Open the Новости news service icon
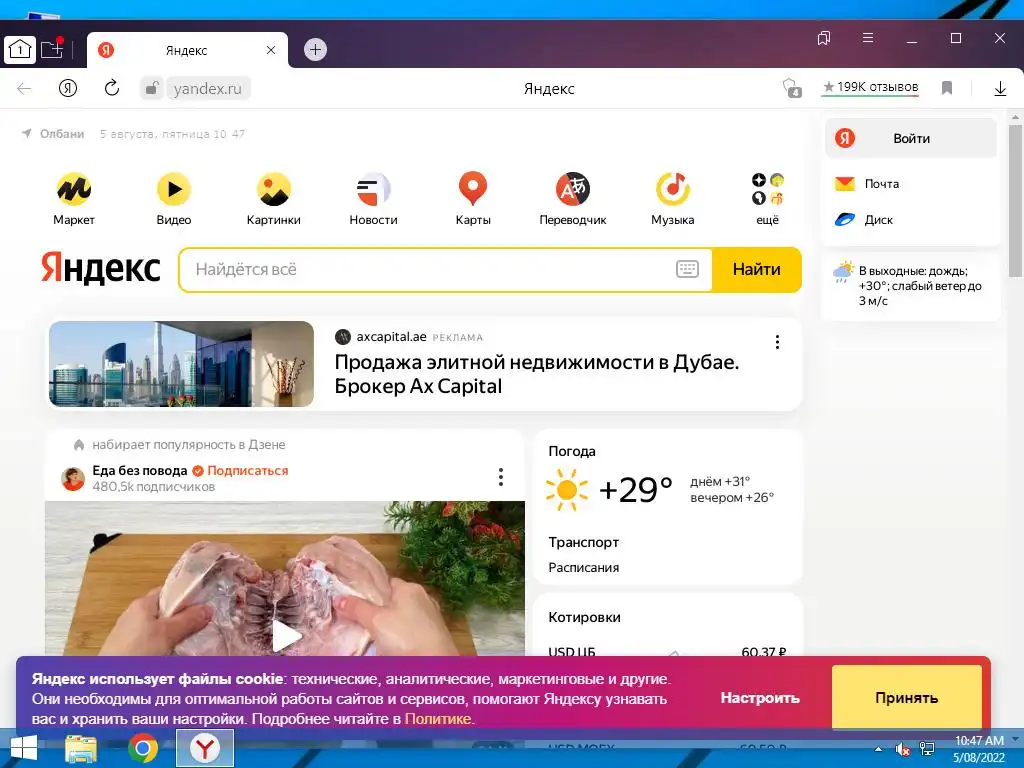Screen dimensions: 1024x768 [373, 189]
